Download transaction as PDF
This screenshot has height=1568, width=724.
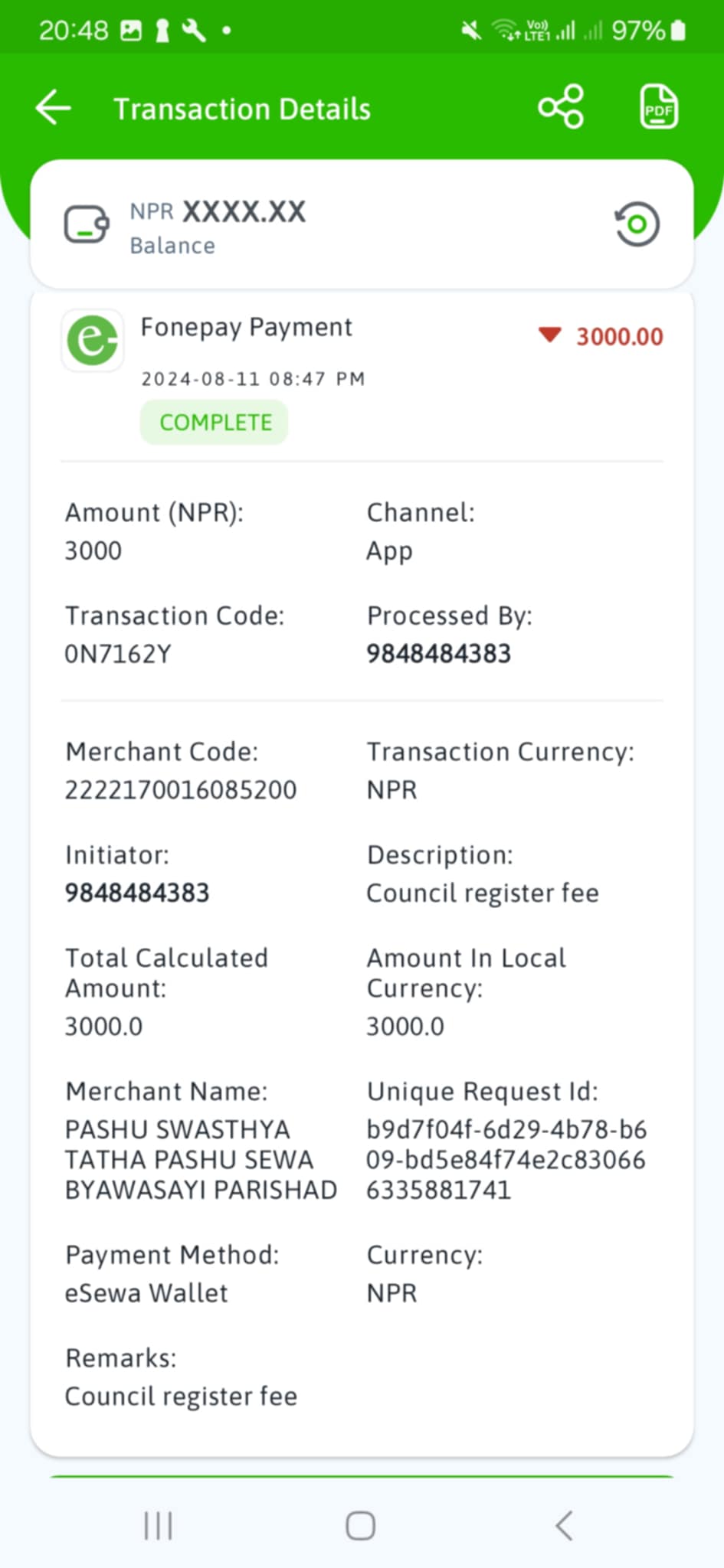point(659,106)
